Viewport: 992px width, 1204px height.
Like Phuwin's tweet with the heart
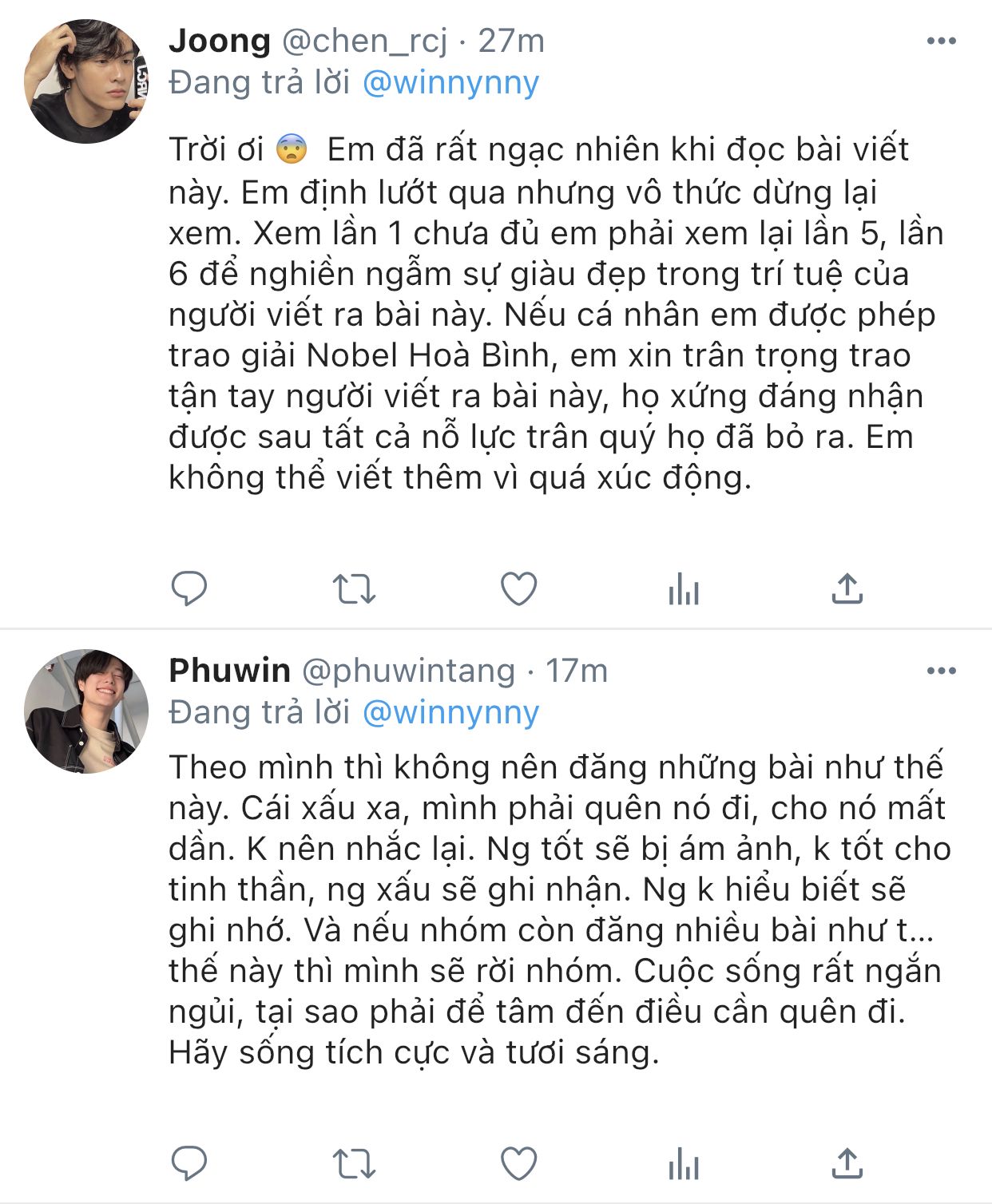pos(518,1163)
